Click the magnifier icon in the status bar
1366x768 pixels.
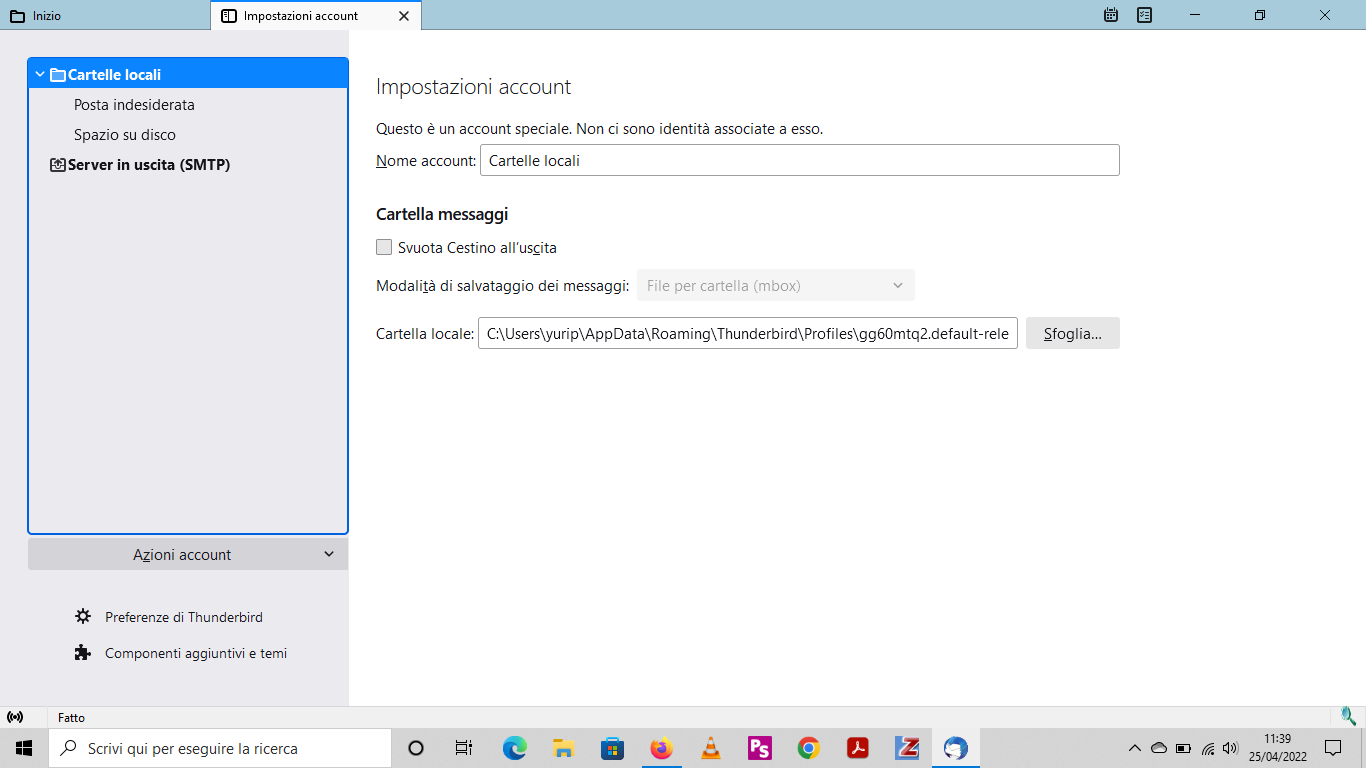pos(1349,716)
